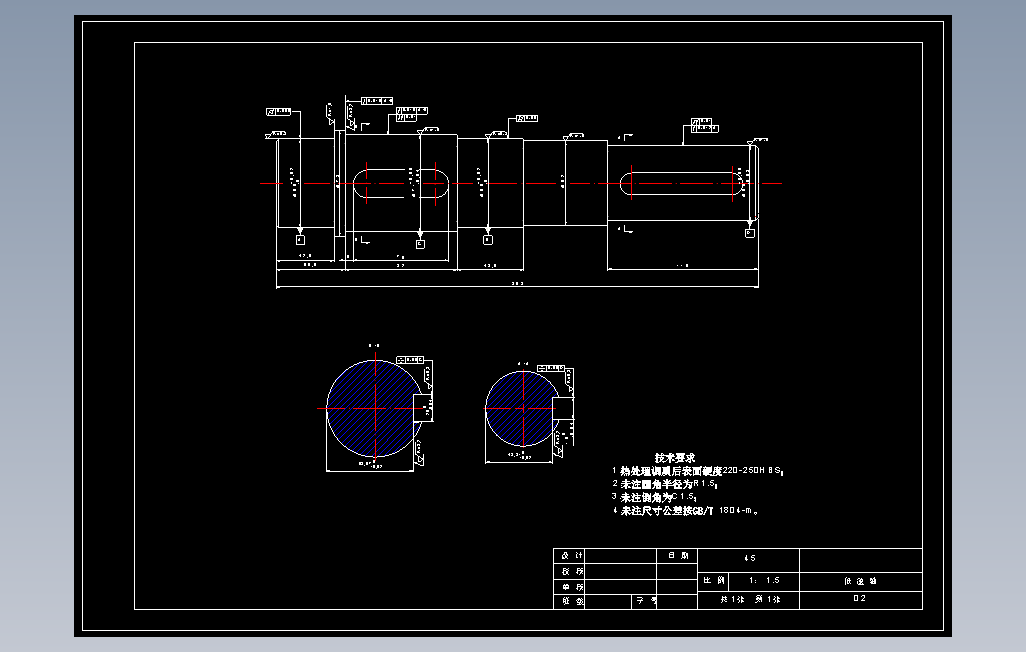Viewport: 1026px width, 652px height.
Task: Click the 日期 cell in title block
Action: coord(677,555)
